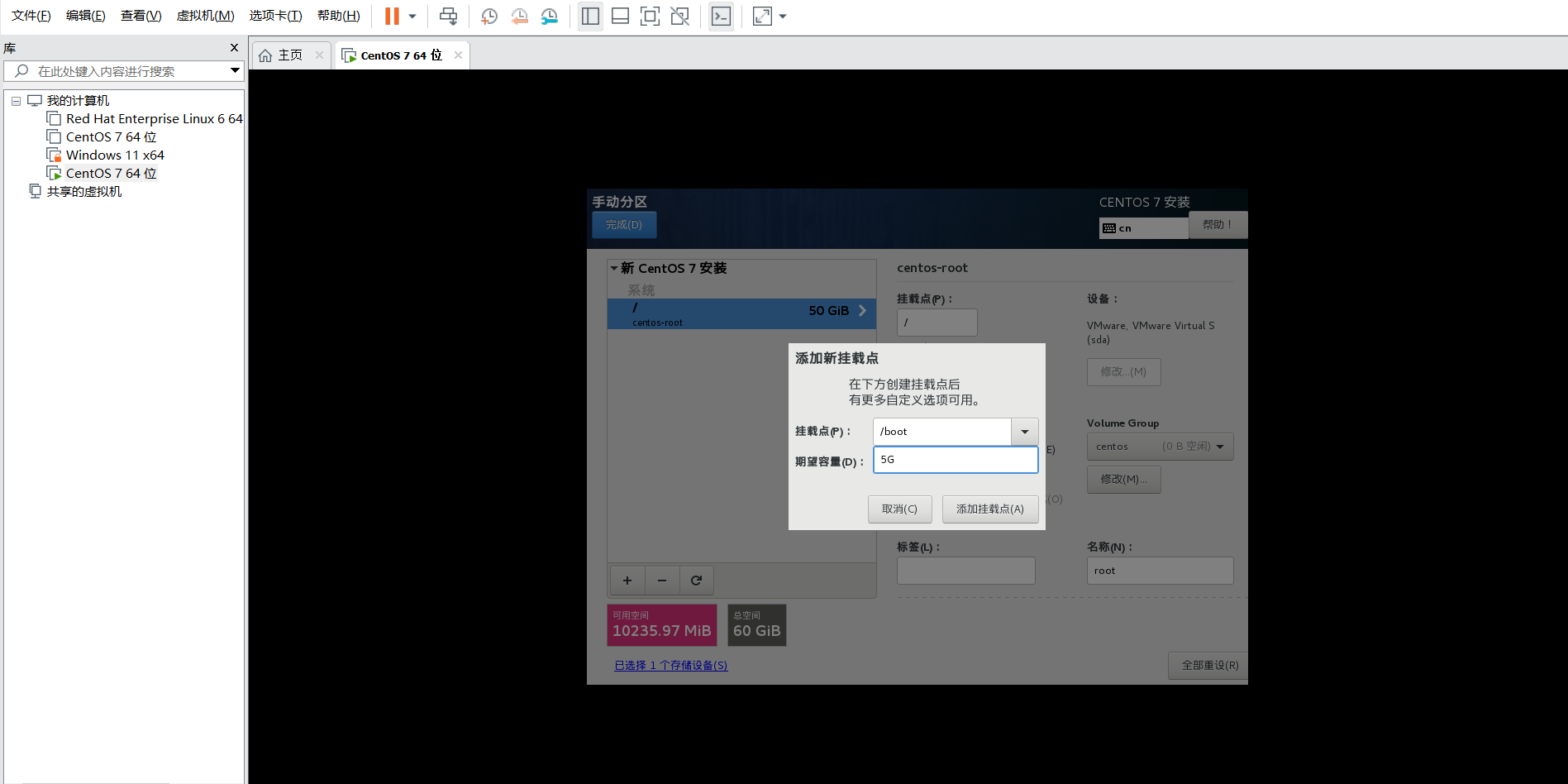This screenshot has height=784, width=1568.
Task: Take a snapshot of the VM
Action: 489,16
